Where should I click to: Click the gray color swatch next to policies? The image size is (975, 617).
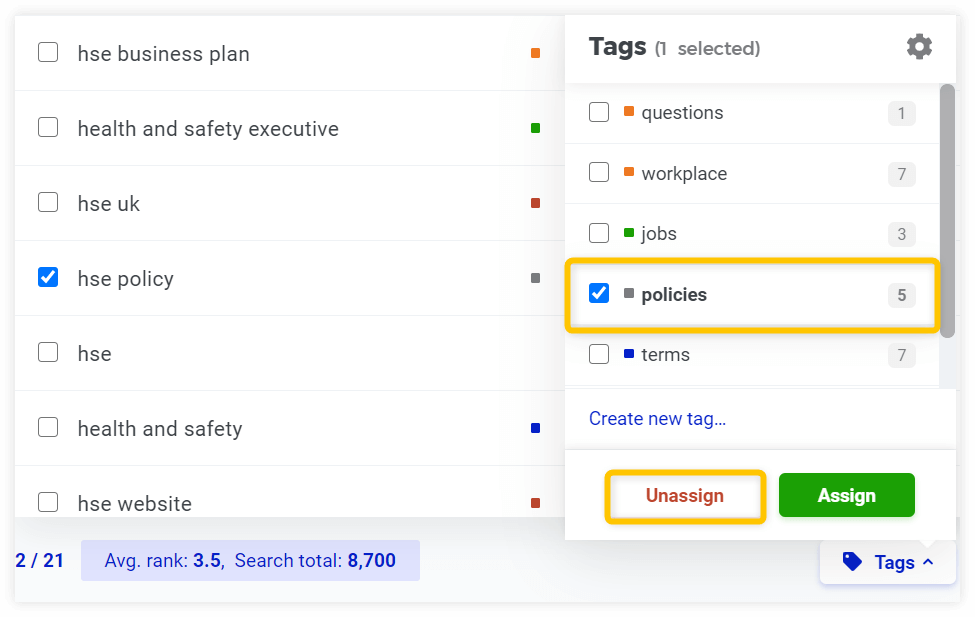pyautogui.click(x=629, y=293)
